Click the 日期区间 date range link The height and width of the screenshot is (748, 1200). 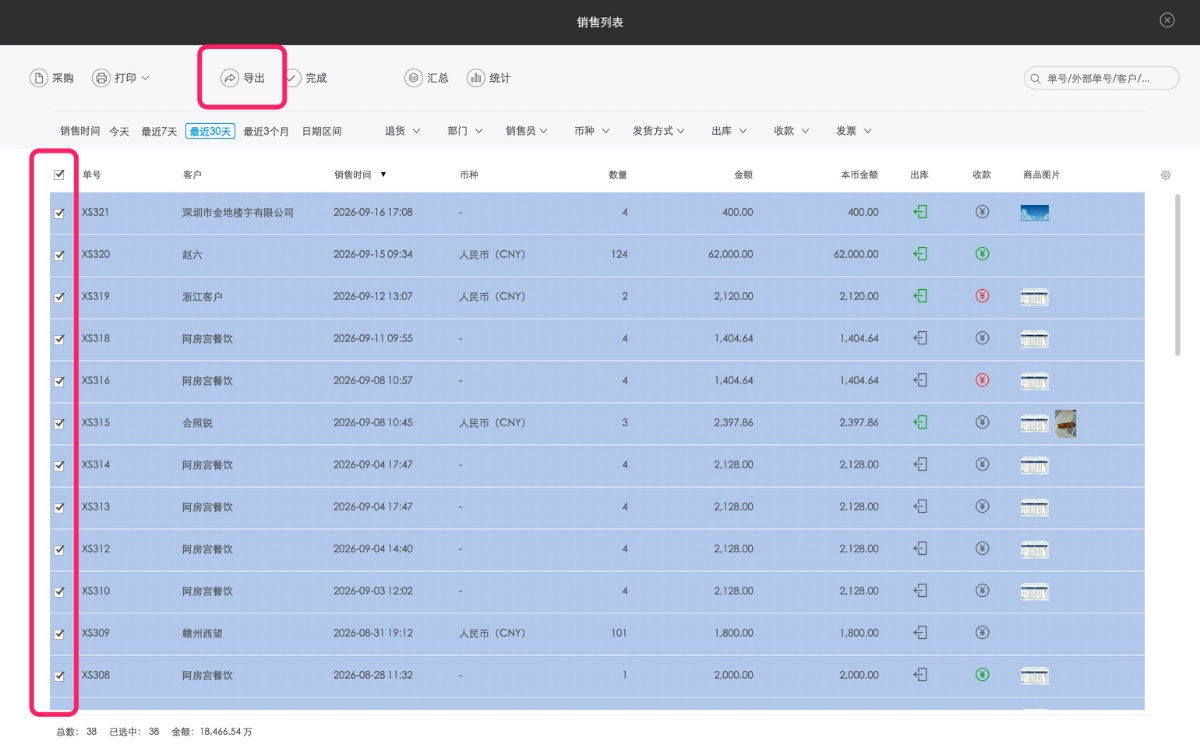(x=322, y=131)
